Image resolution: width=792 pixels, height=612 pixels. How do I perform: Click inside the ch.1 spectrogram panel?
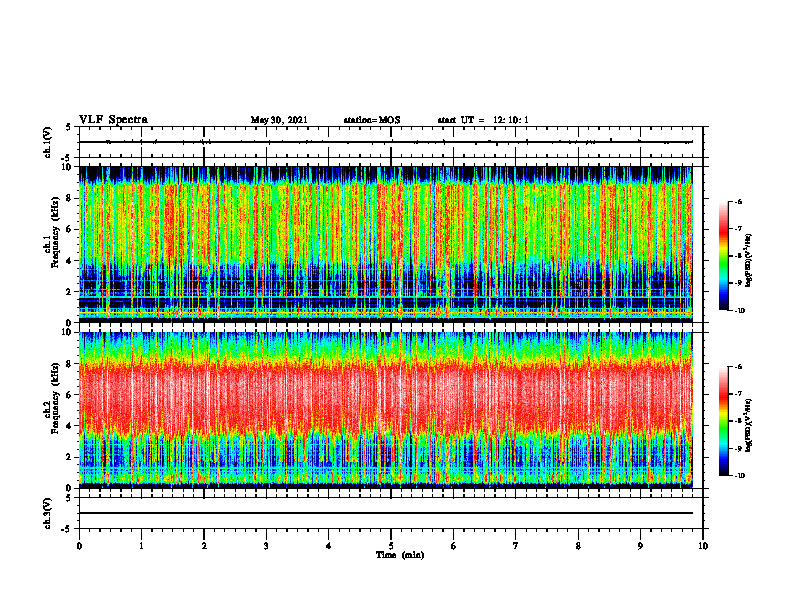coord(385,244)
